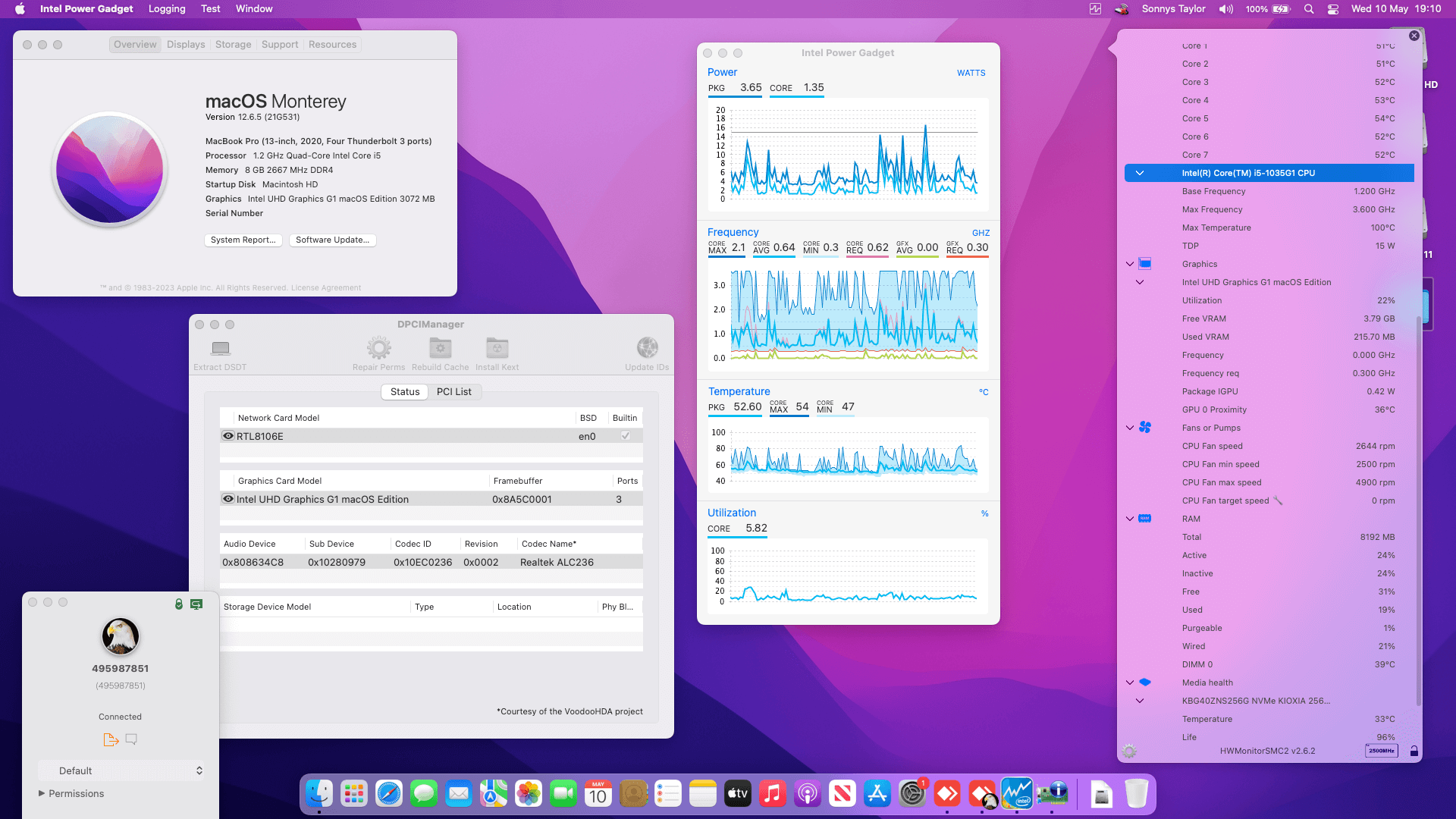The image size is (1456, 819).
Task: Click Spotlight search icon in menu bar
Action: pyautogui.click(x=1309, y=9)
